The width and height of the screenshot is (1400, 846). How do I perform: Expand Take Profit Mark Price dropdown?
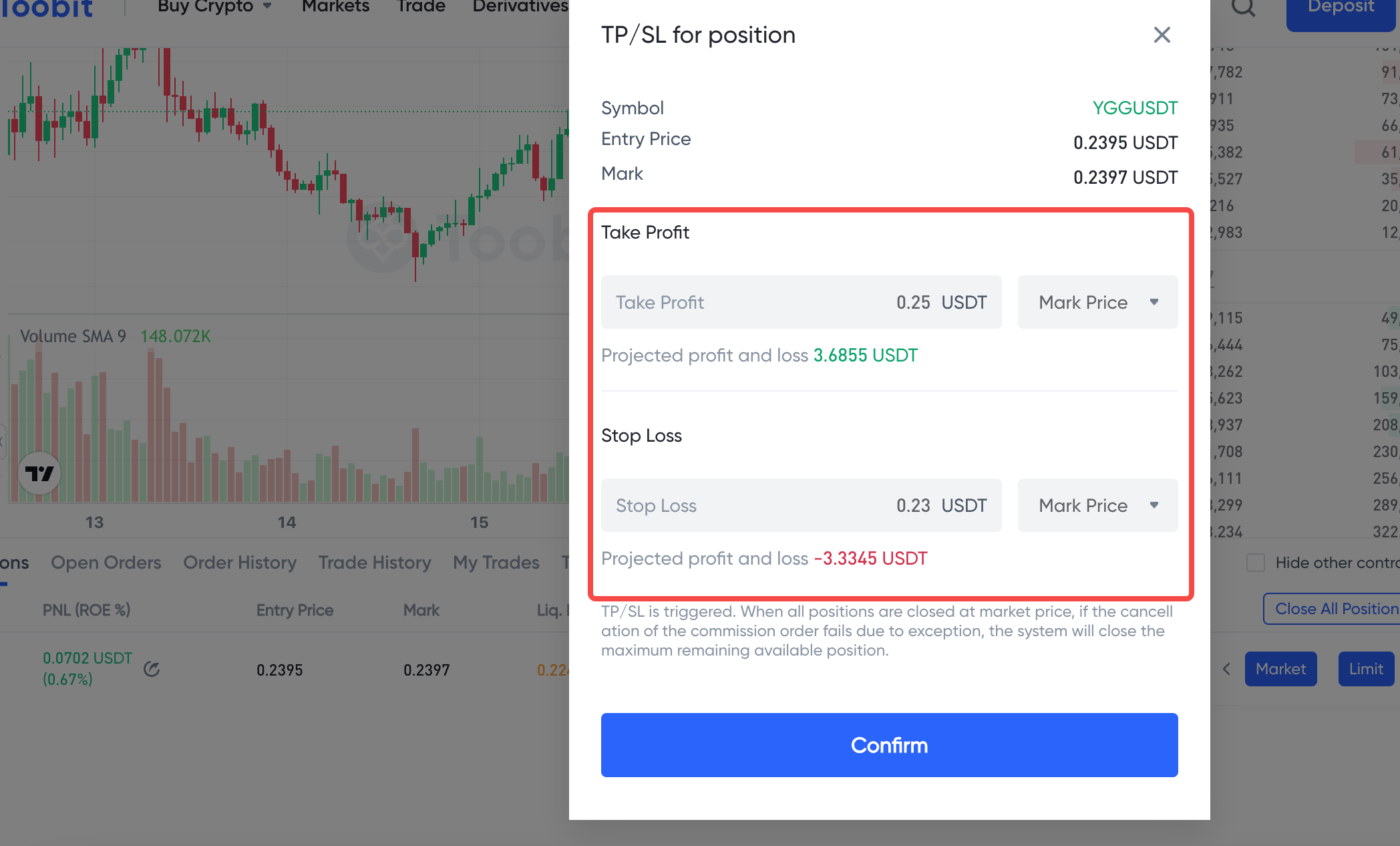(1097, 302)
